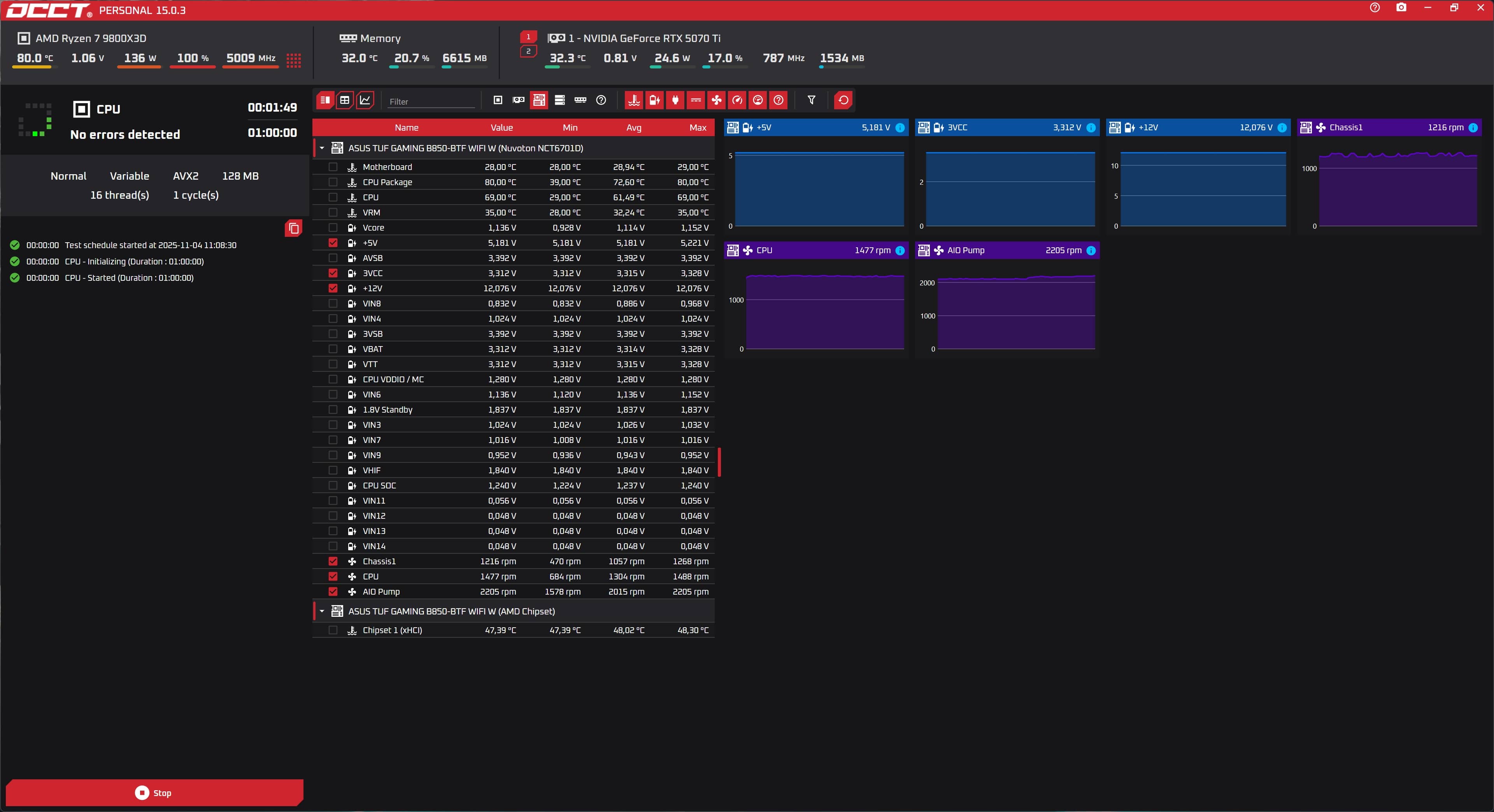1494x812 pixels.
Task: Click the sensor Filter text field
Action: tap(430, 101)
